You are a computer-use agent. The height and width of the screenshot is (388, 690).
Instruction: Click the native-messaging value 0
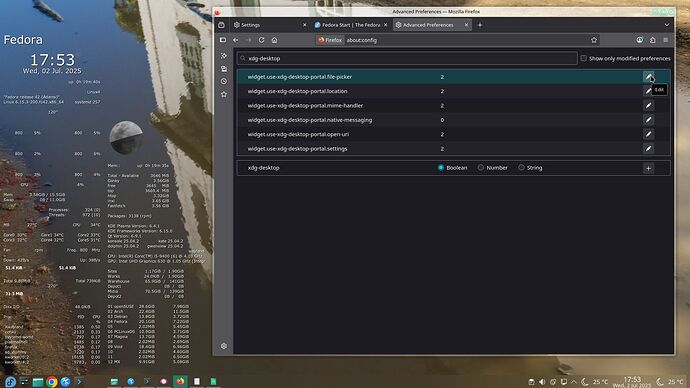(x=442, y=120)
